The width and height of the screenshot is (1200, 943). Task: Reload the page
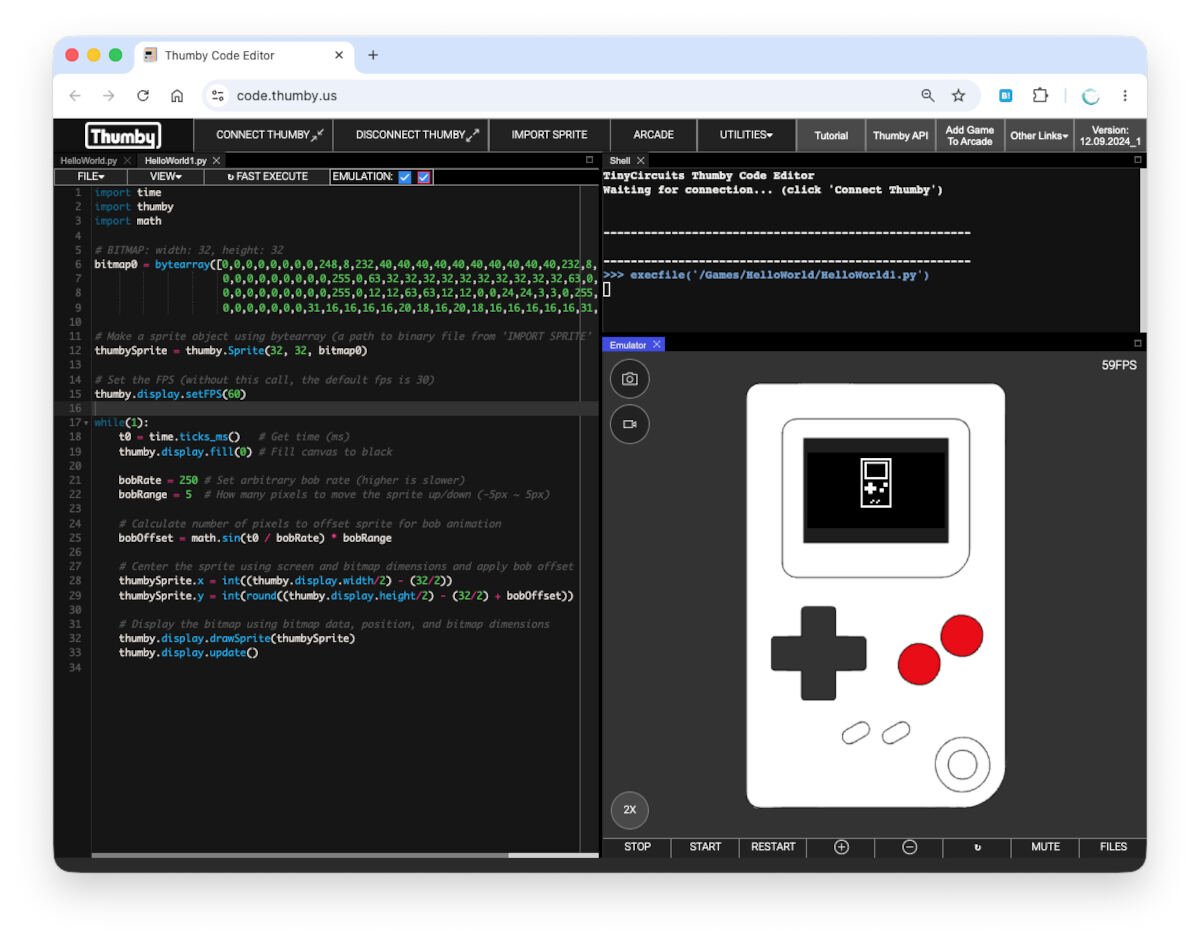(x=143, y=96)
